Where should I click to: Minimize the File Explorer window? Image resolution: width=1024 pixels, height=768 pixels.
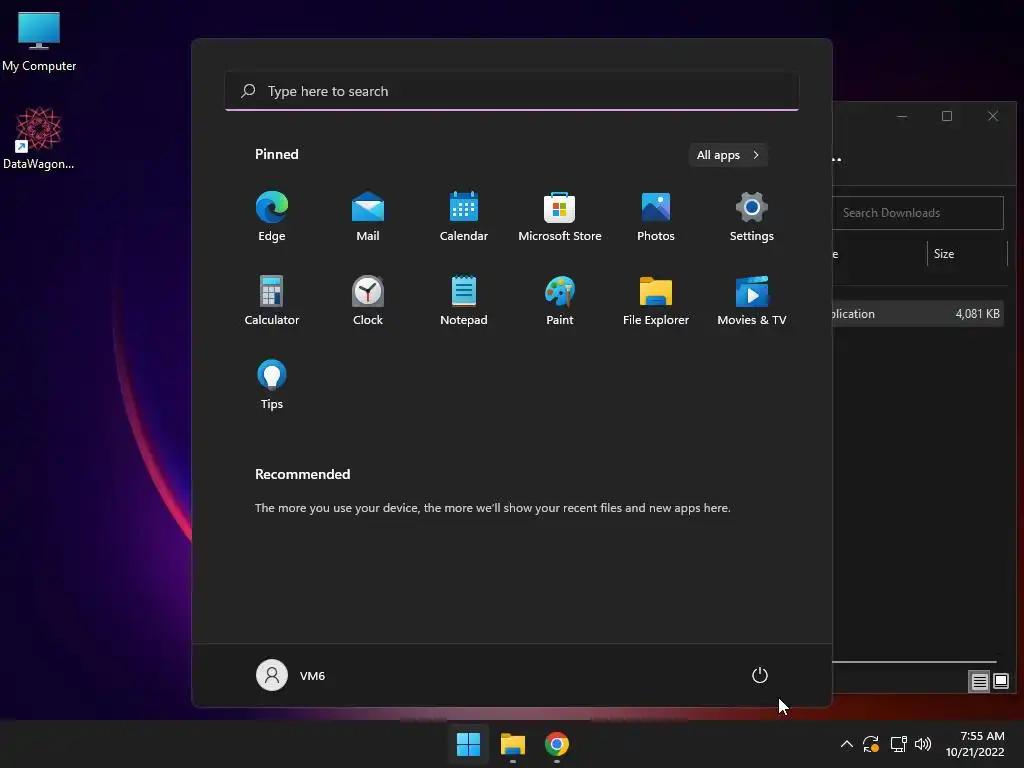(902, 116)
